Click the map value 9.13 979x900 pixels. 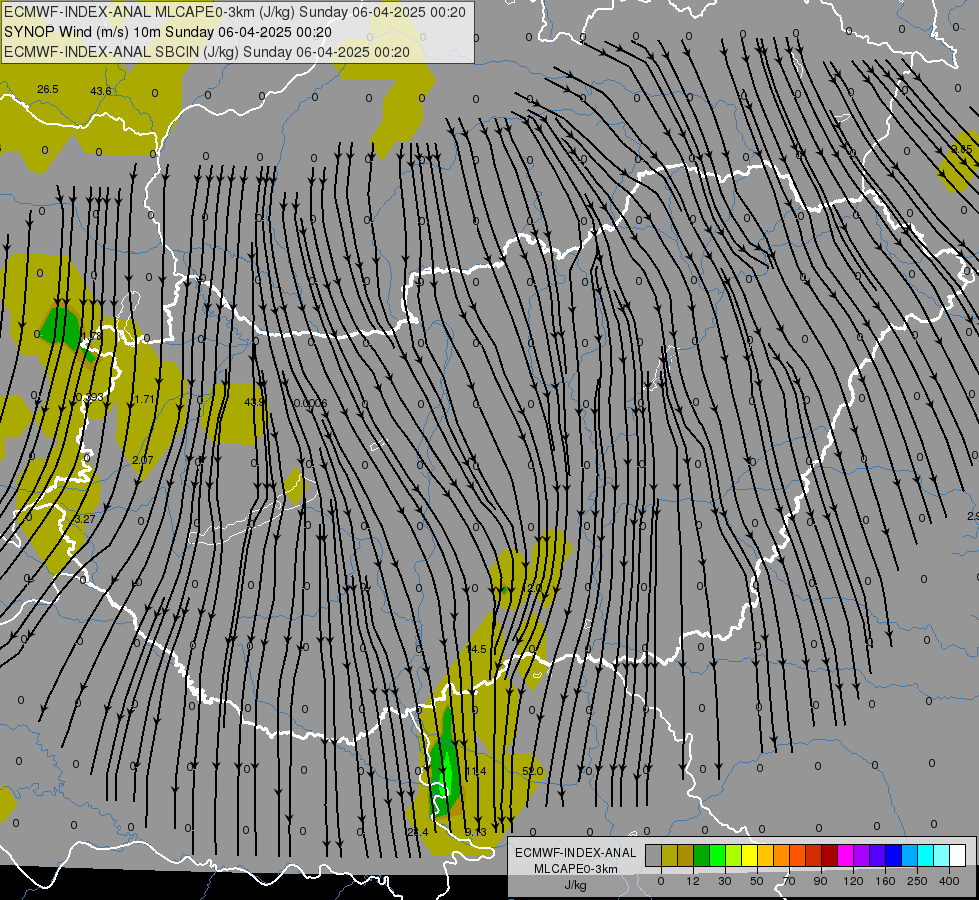[x=476, y=832]
